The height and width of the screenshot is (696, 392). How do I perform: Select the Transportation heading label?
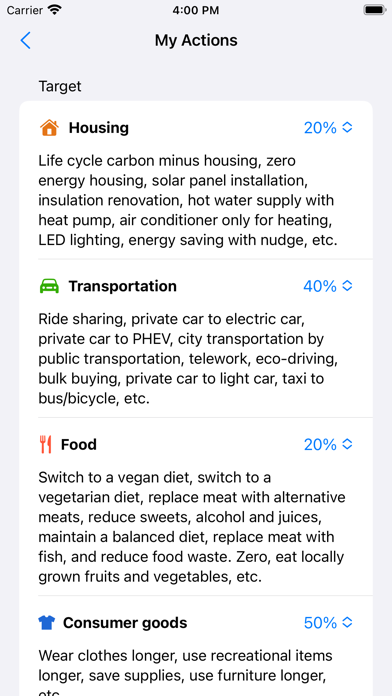pos(123,286)
